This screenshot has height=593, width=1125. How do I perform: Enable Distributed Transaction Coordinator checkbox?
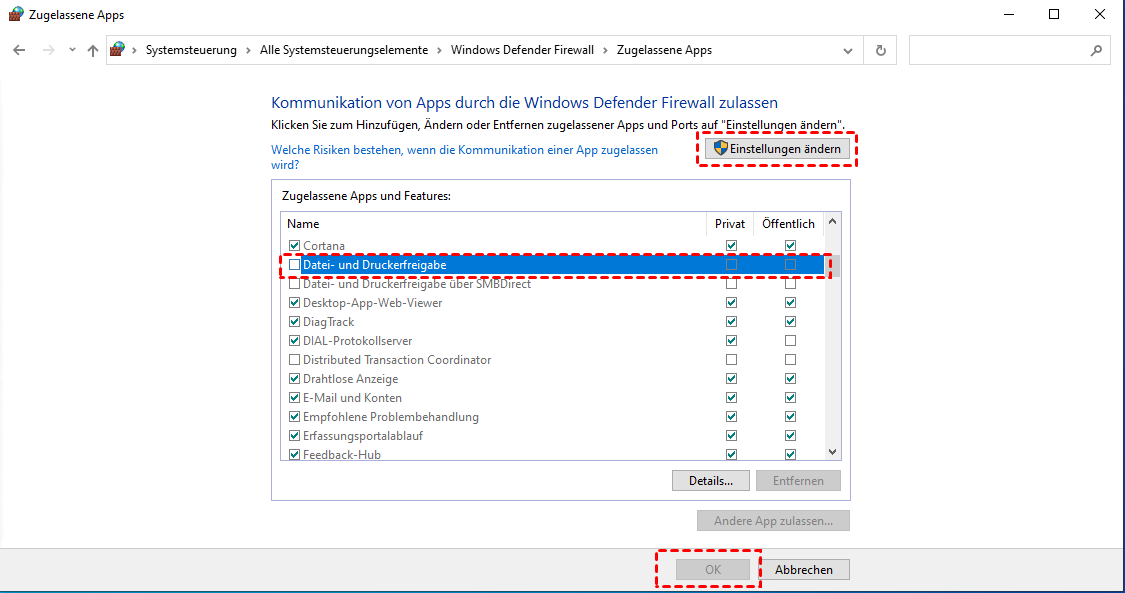294,360
